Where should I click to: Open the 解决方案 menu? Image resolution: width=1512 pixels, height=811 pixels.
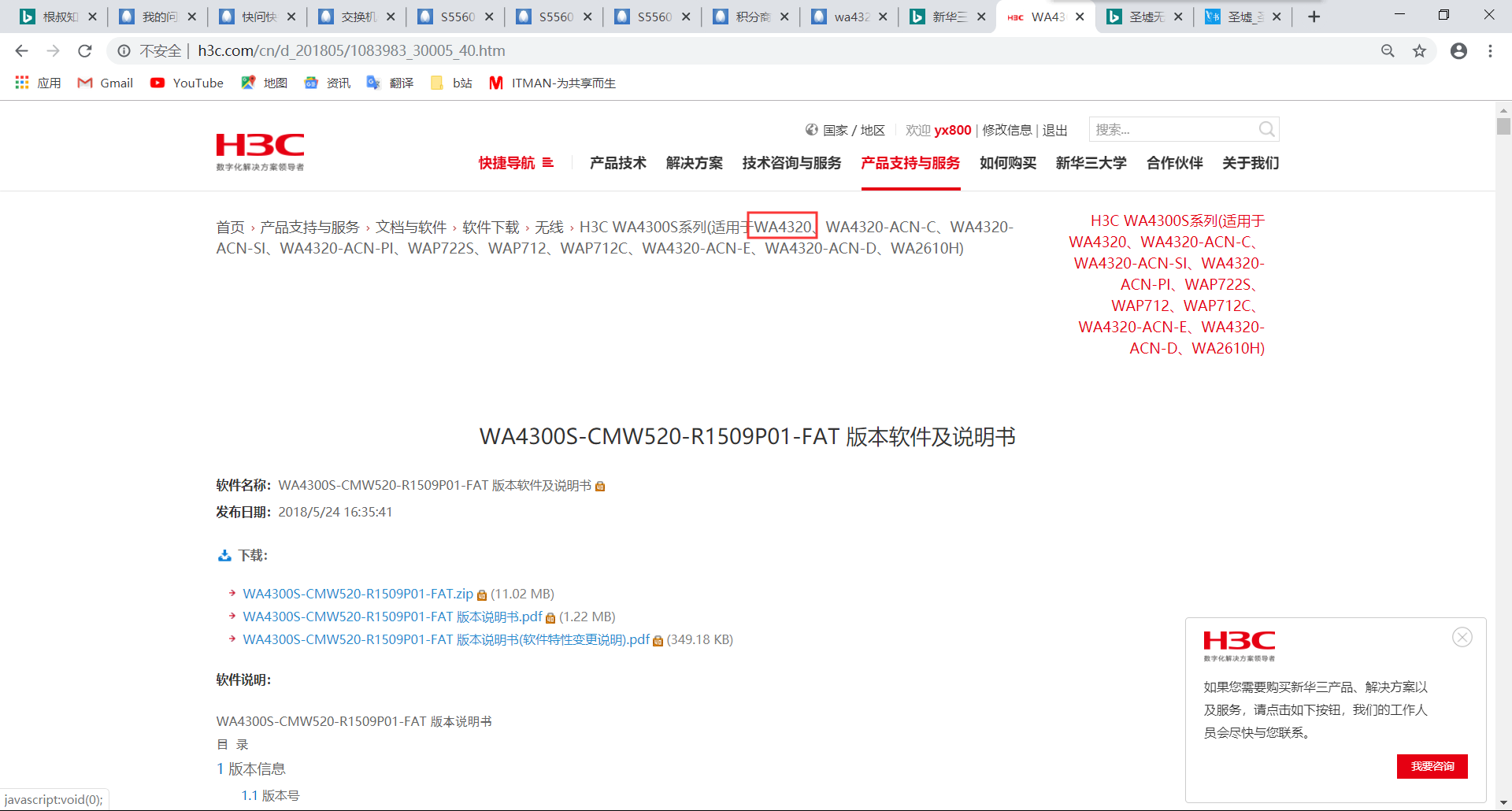(x=695, y=163)
